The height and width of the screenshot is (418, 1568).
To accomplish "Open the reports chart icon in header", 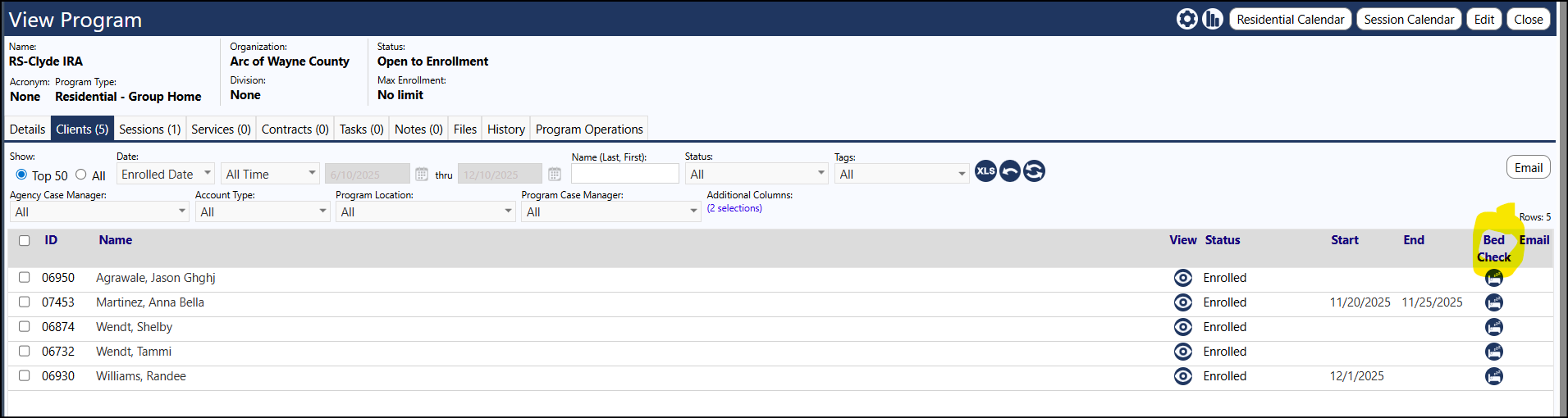I will pos(1213,19).
